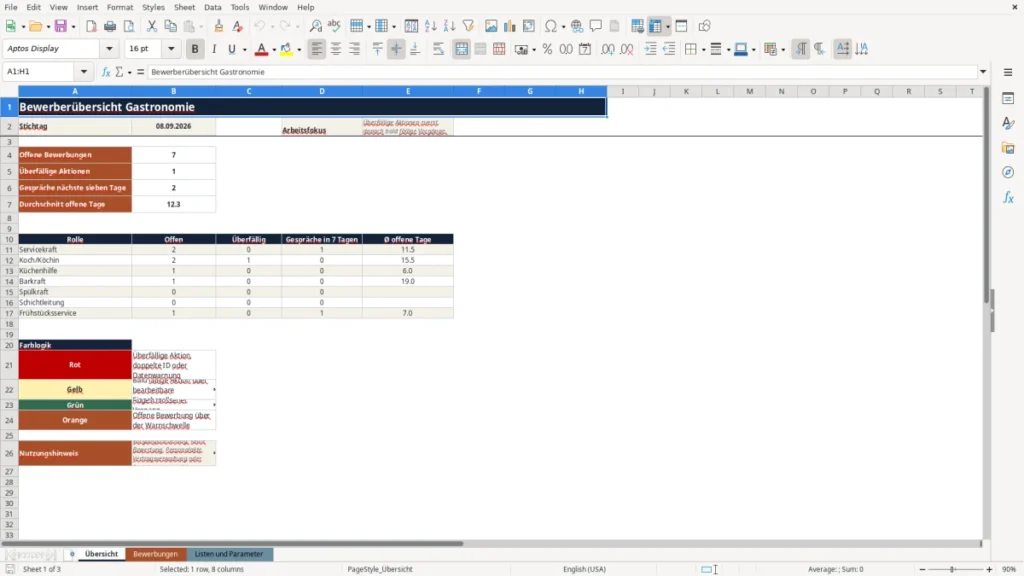Toggle Bold formatting
The height and width of the screenshot is (576, 1024).
[195, 49]
